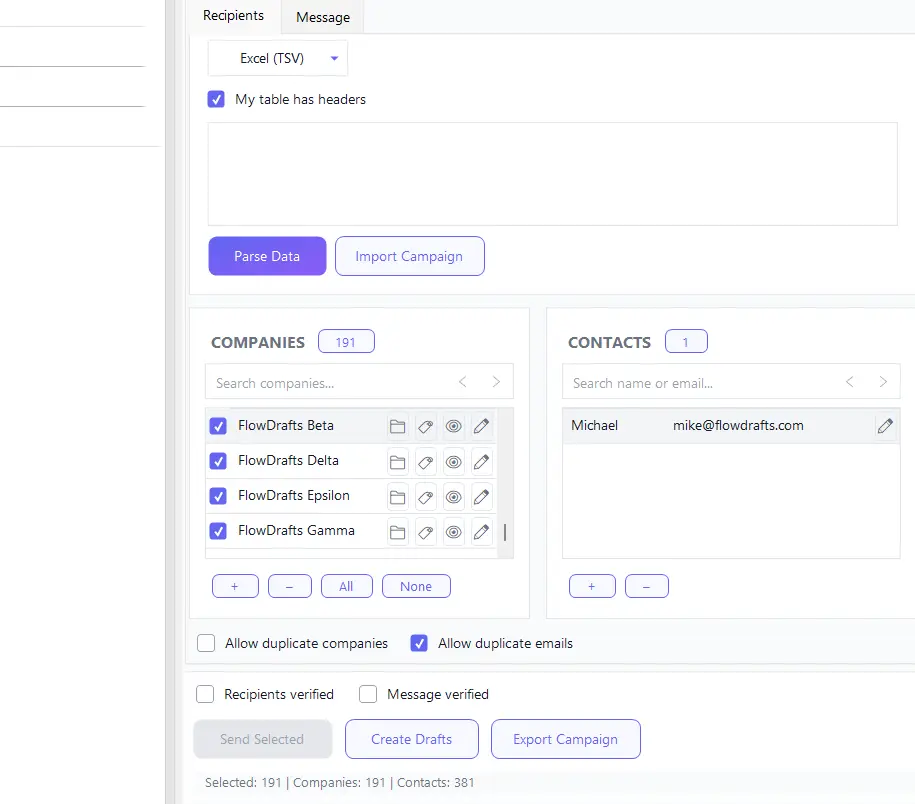
Task: Open the folder icon for FlowDrafts Beta
Action: coord(397,426)
